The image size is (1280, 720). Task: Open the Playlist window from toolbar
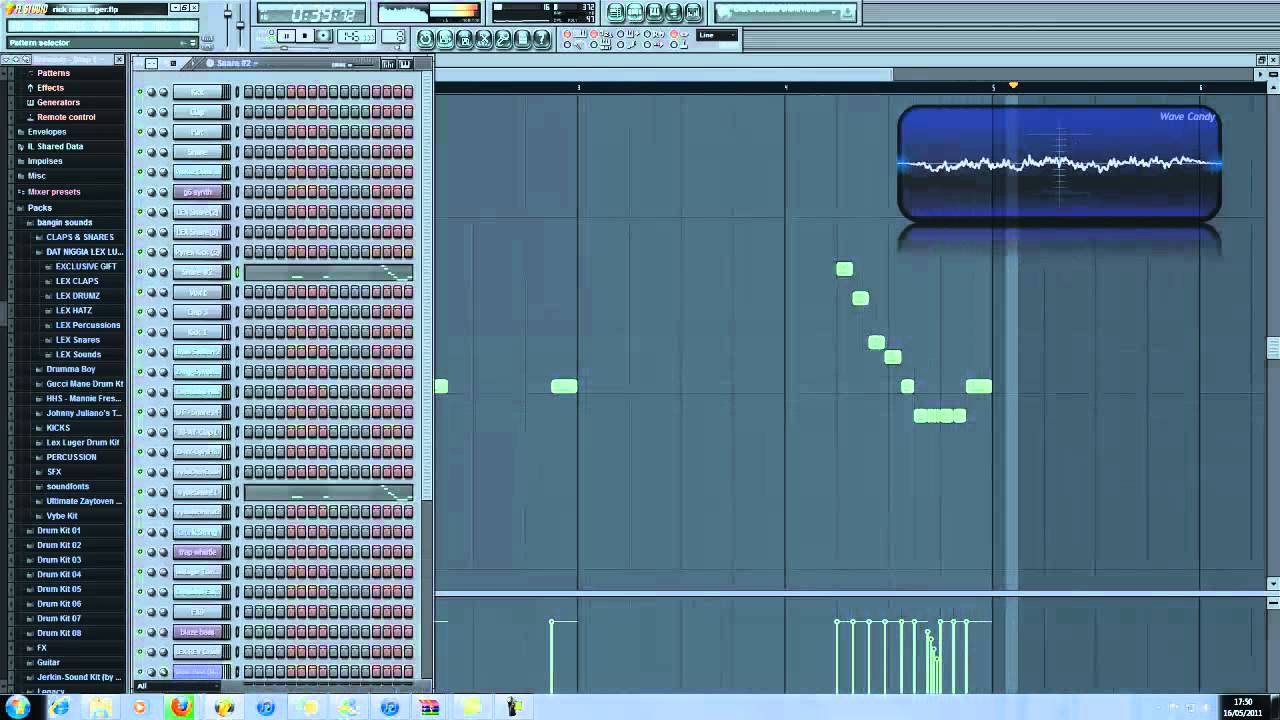pos(615,12)
